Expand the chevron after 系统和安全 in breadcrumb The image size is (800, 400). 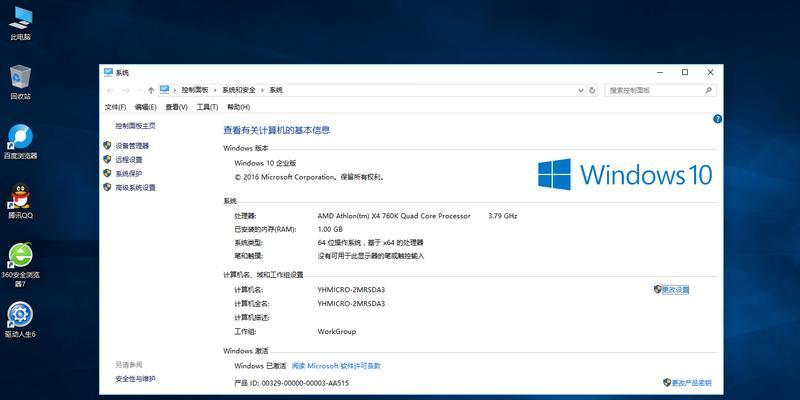[x=262, y=90]
